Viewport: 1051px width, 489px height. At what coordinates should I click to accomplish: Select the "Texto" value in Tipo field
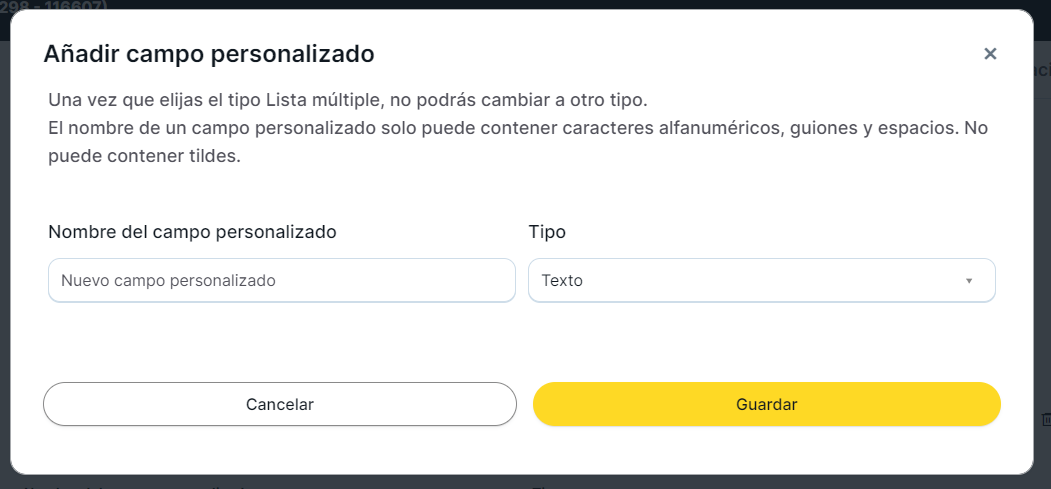click(x=562, y=281)
